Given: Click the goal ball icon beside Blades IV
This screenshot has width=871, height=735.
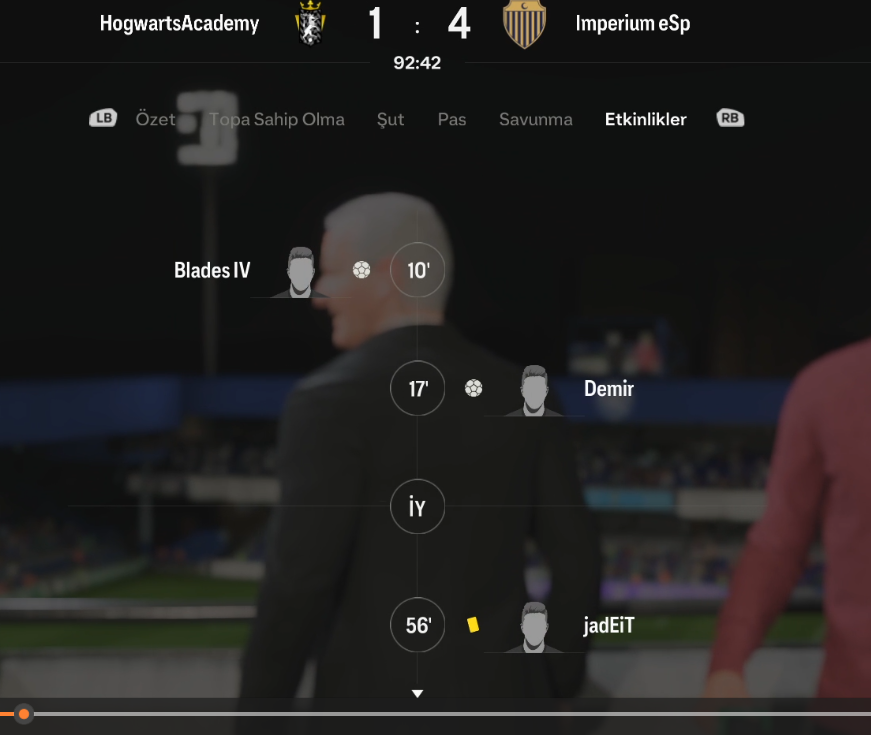Looking at the screenshot, I should pos(361,270).
